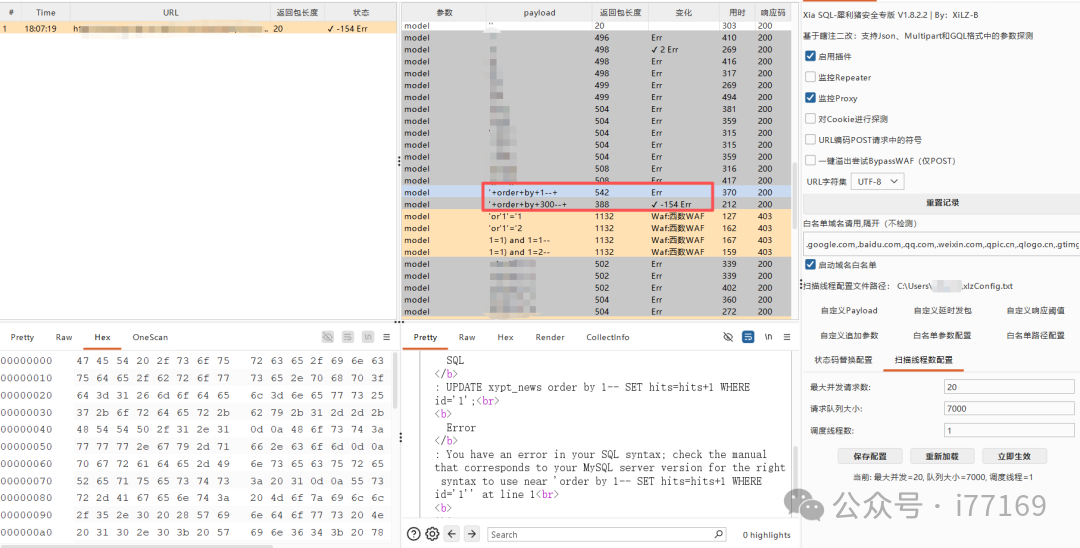The width and height of the screenshot is (1080, 548).
Task: Open 自定义延时发包 settings
Action: [x=942, y=310]
